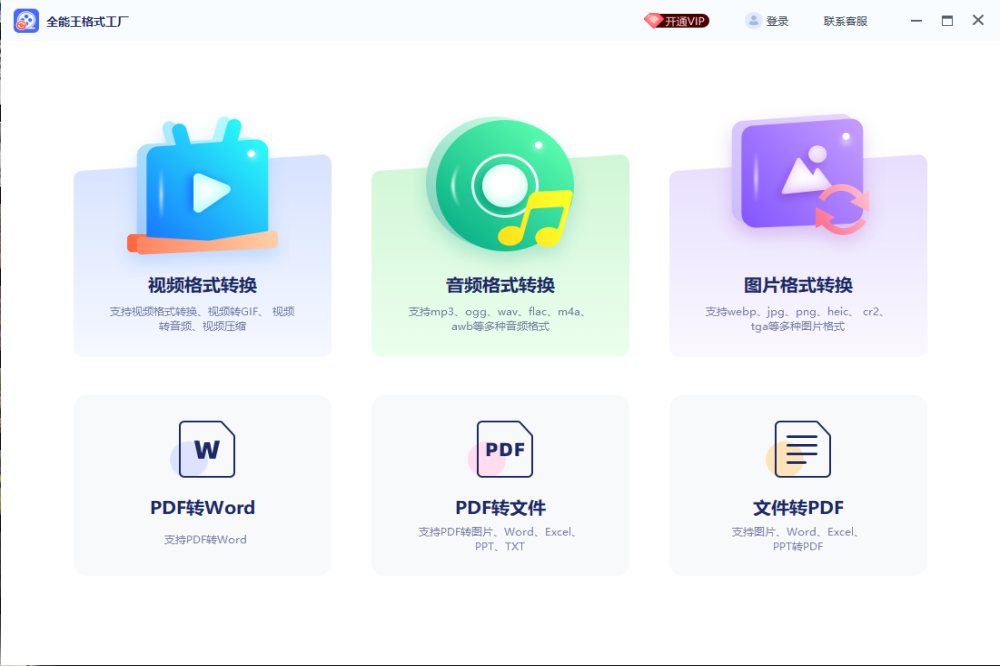Click the user avatar icon beside 登录
The height and width of the screenshot is (666, 1000).
tap(753, 21)
